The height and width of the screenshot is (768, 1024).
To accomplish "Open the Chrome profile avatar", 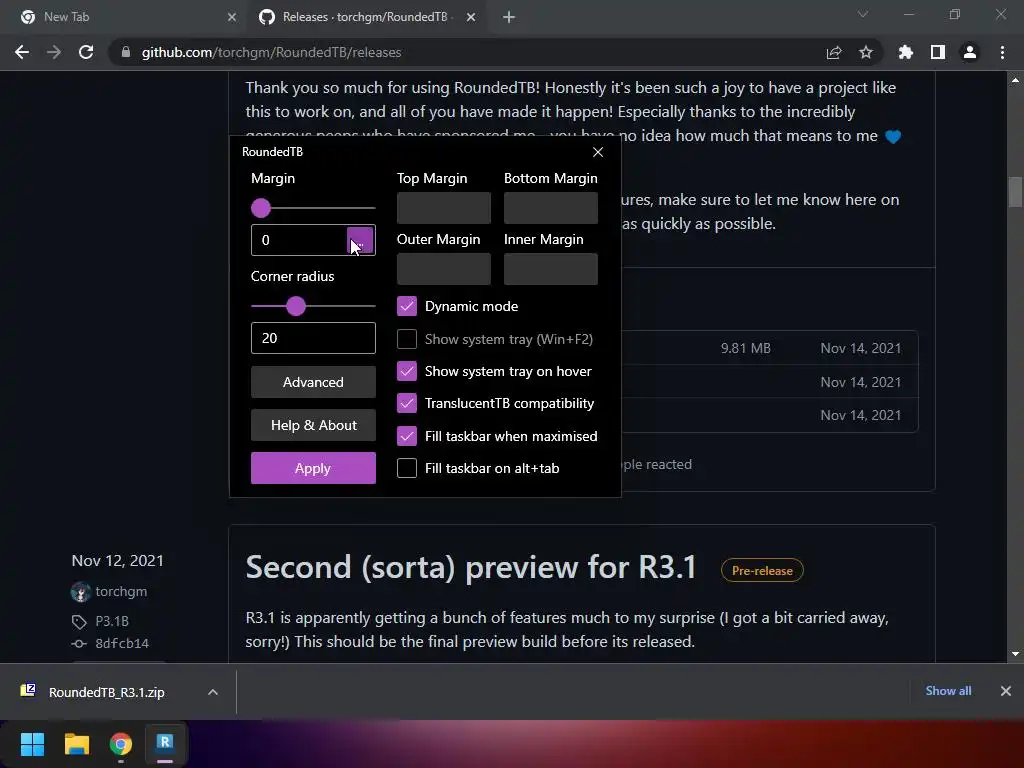I will pos(970,52).
